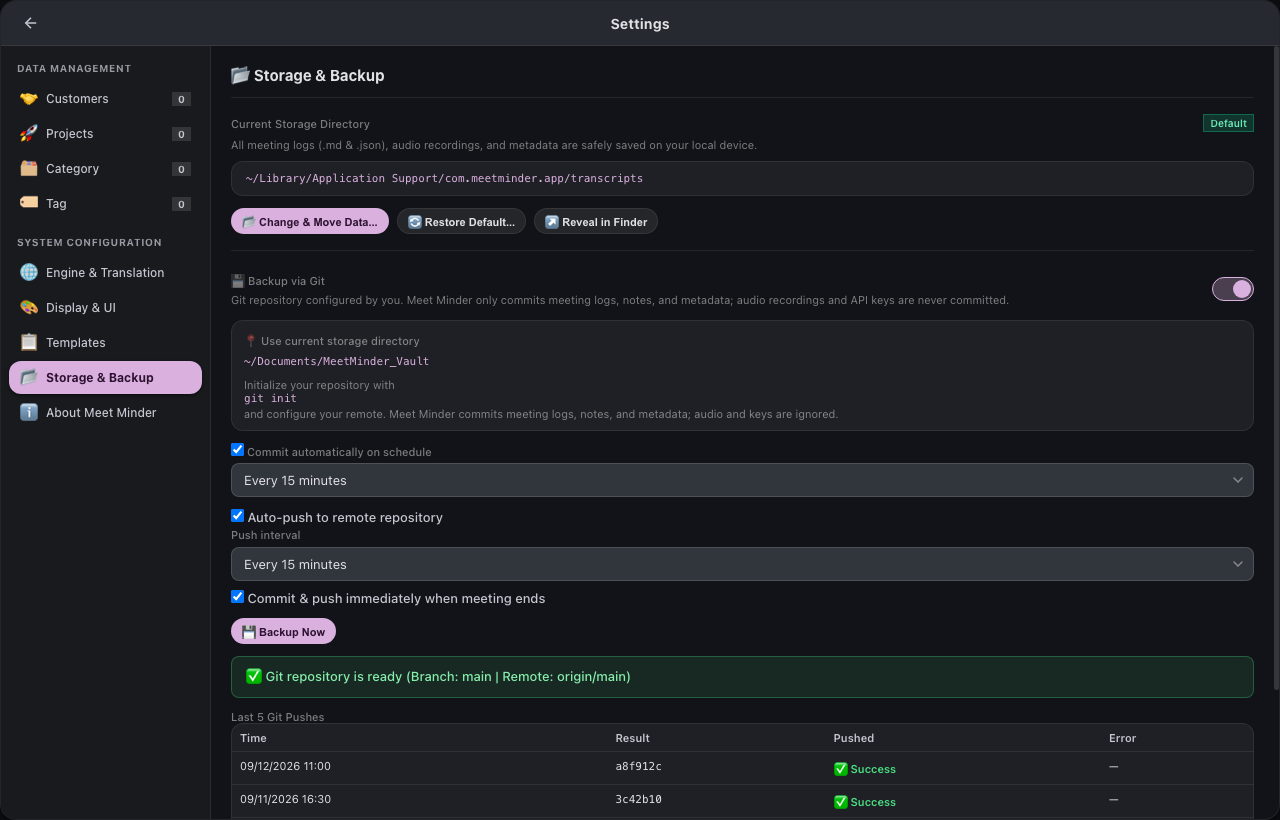Click the Engine & Translation globe icon
Screen dimensions: 1280x820
[29, 273]
